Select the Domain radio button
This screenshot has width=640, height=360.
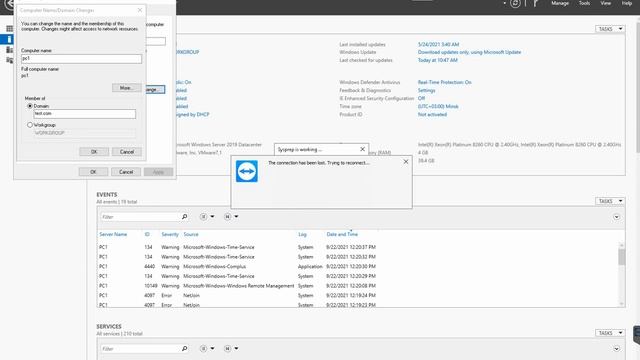(x=30, y=106)
